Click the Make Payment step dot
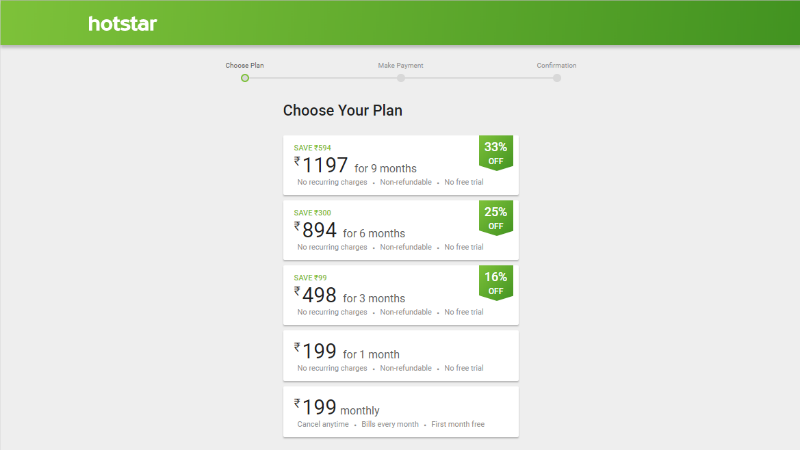This screenshot has width=800, height=450. pos(401,78)
